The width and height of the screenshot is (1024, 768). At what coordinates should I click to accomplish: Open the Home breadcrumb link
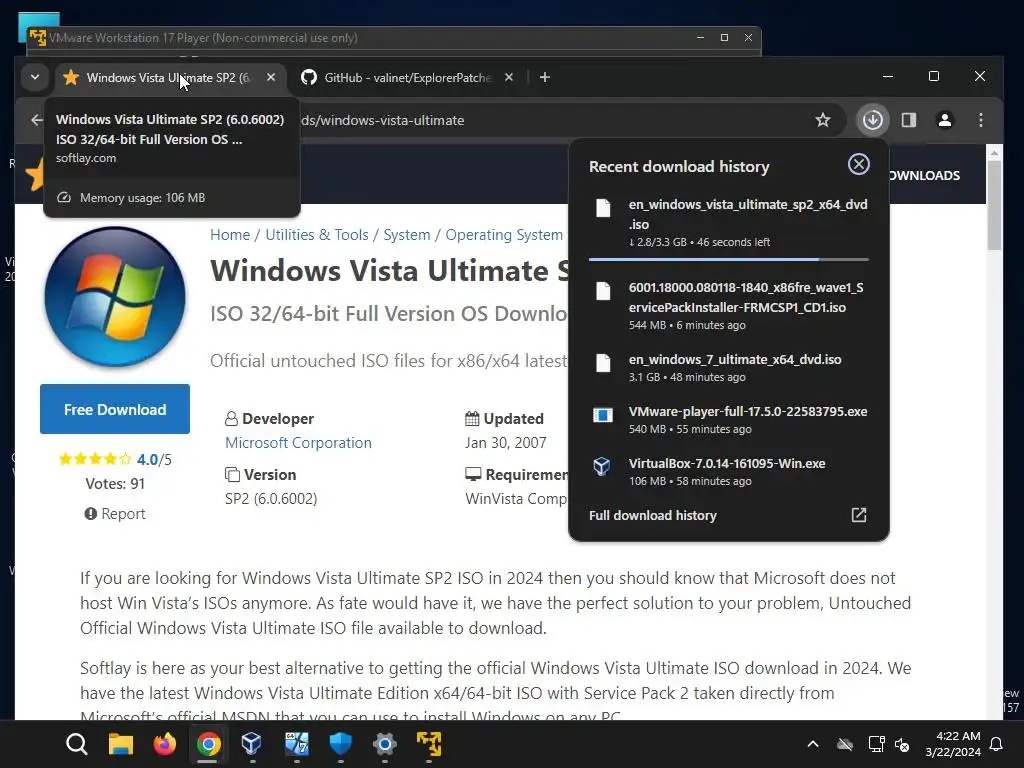click(x=230, y=235)
